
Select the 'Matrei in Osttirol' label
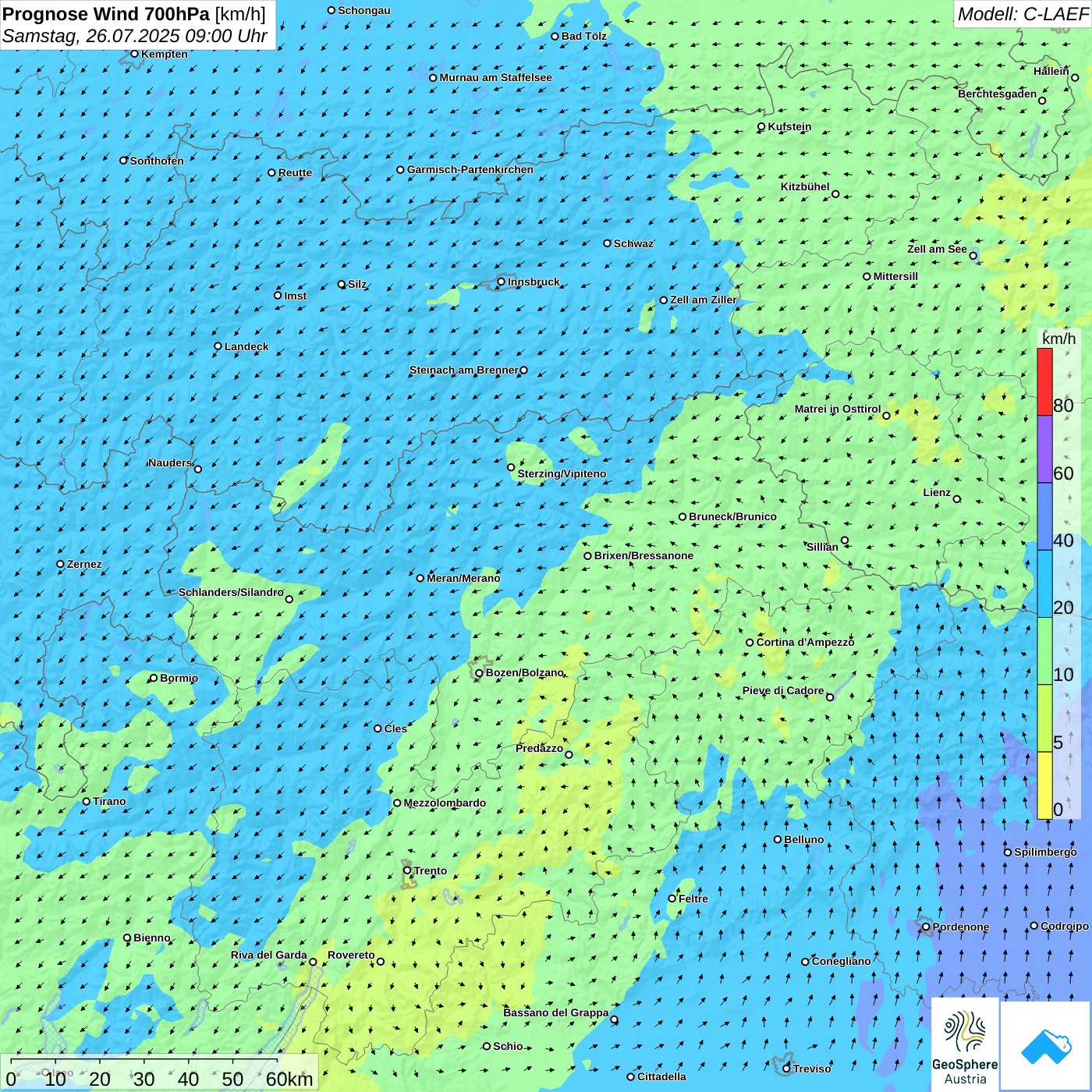[x=838, y=409]
